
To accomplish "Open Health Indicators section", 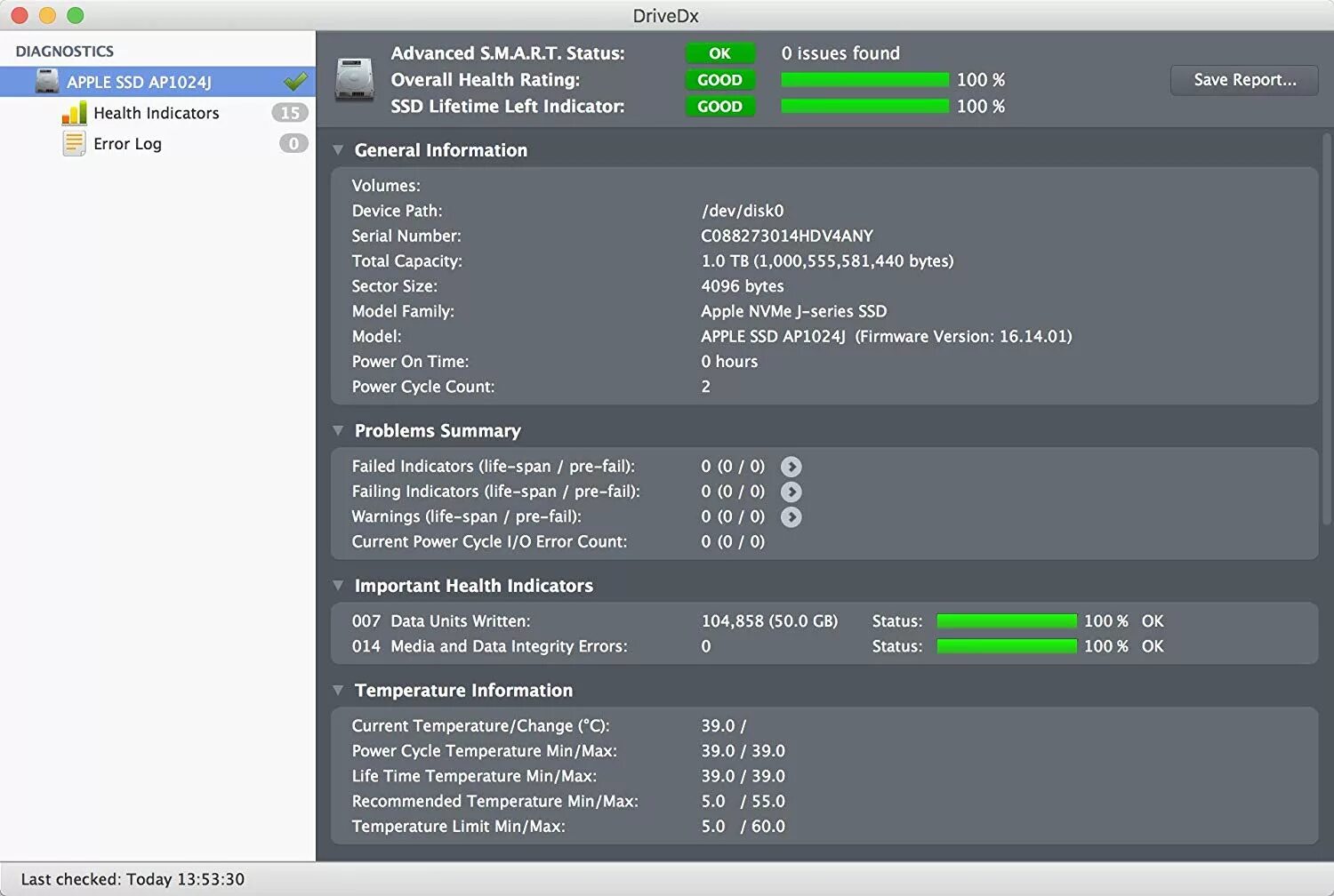I will point(157,113).
